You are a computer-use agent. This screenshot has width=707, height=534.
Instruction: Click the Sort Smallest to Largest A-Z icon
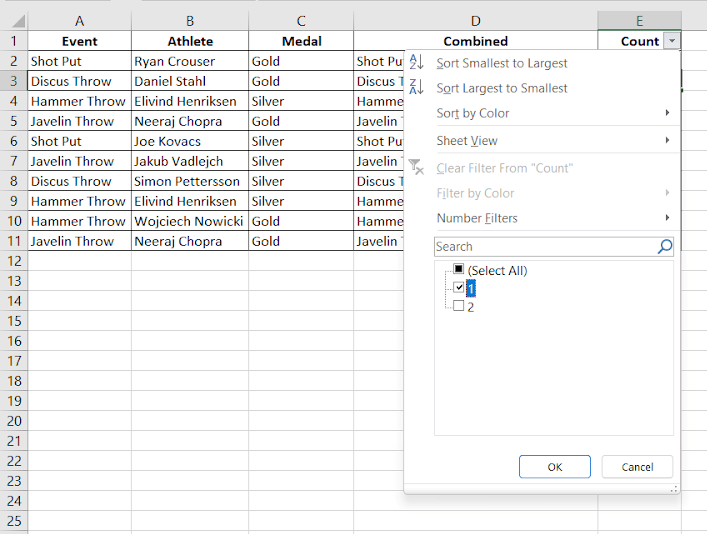click(416, 62)
